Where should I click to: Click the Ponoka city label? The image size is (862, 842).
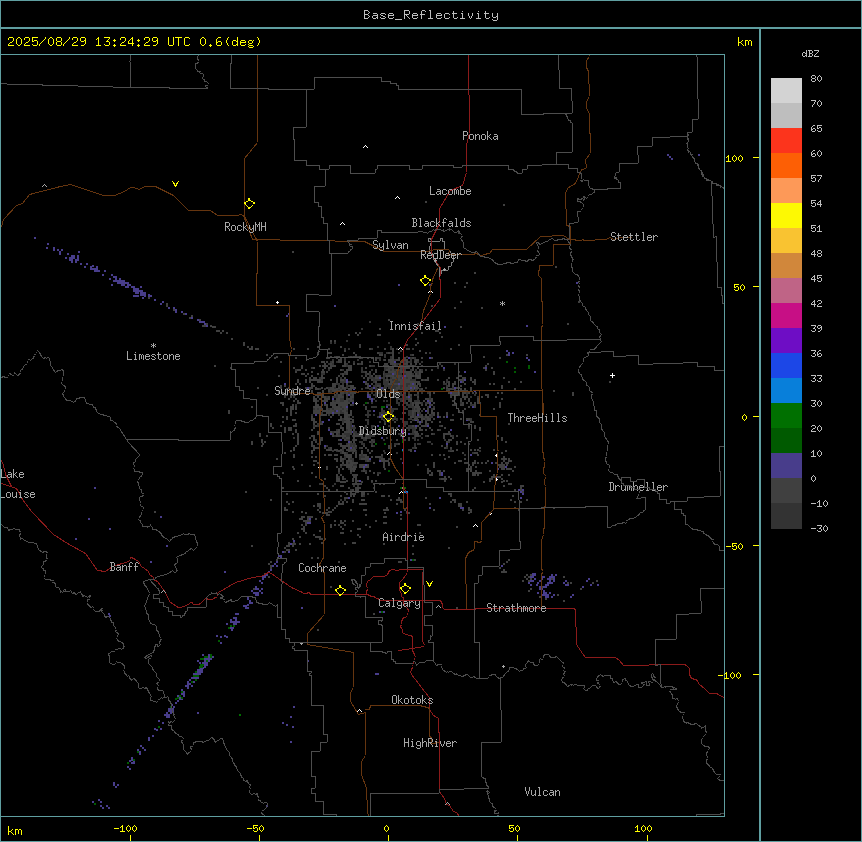480,136
